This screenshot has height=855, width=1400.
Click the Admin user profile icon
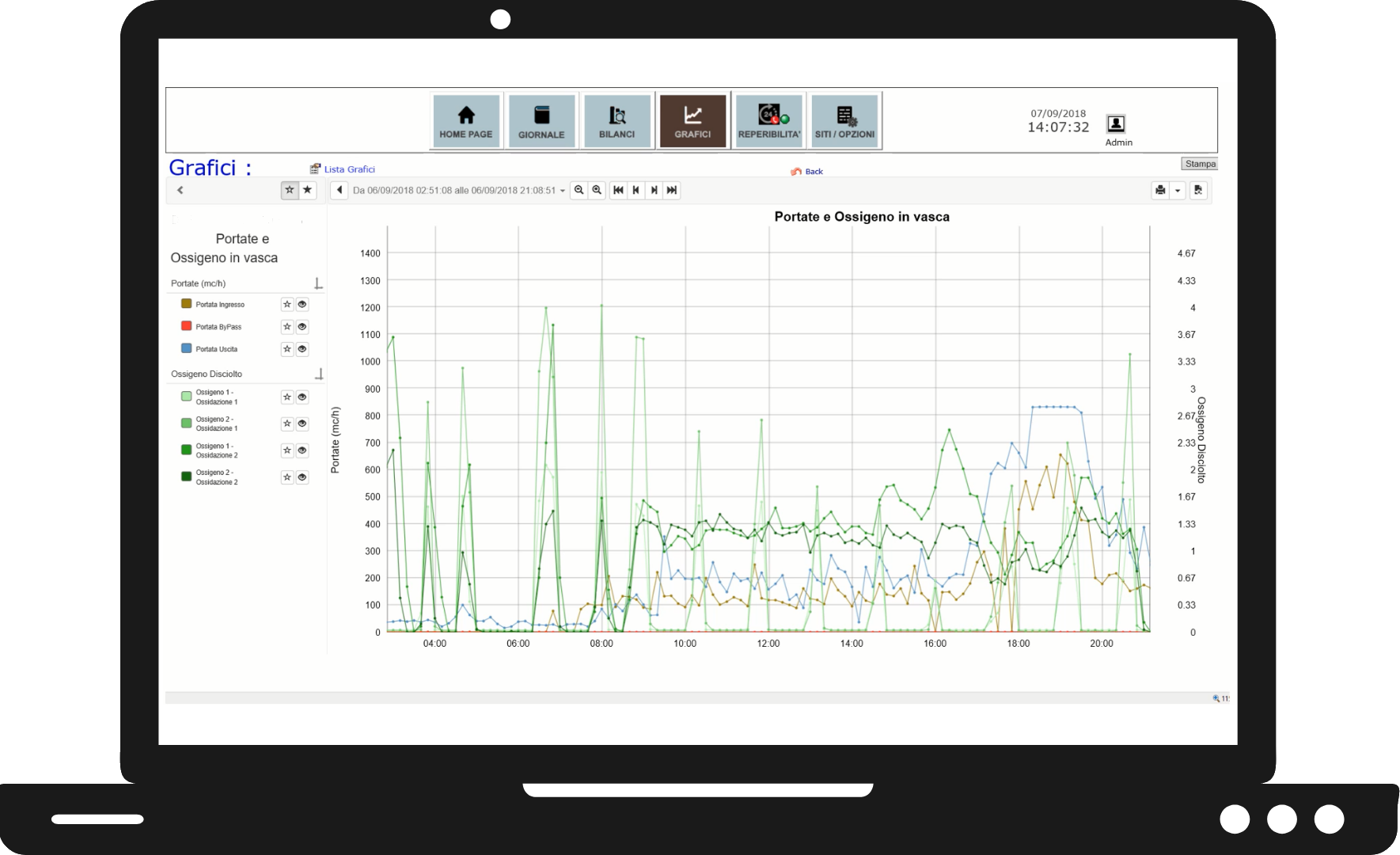[1116, 123]
